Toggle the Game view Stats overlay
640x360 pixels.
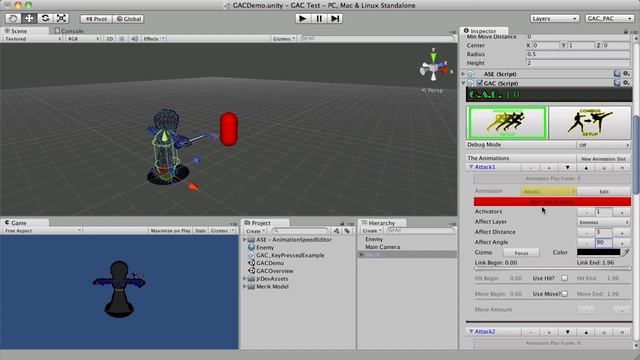[200, 231]
